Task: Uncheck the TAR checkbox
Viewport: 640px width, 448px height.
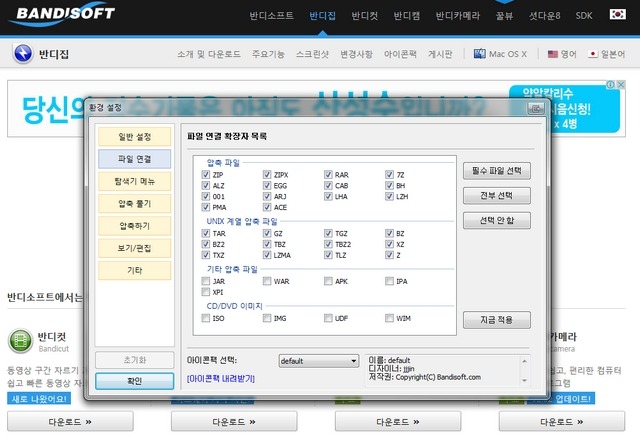Action: tap(206, 233)
